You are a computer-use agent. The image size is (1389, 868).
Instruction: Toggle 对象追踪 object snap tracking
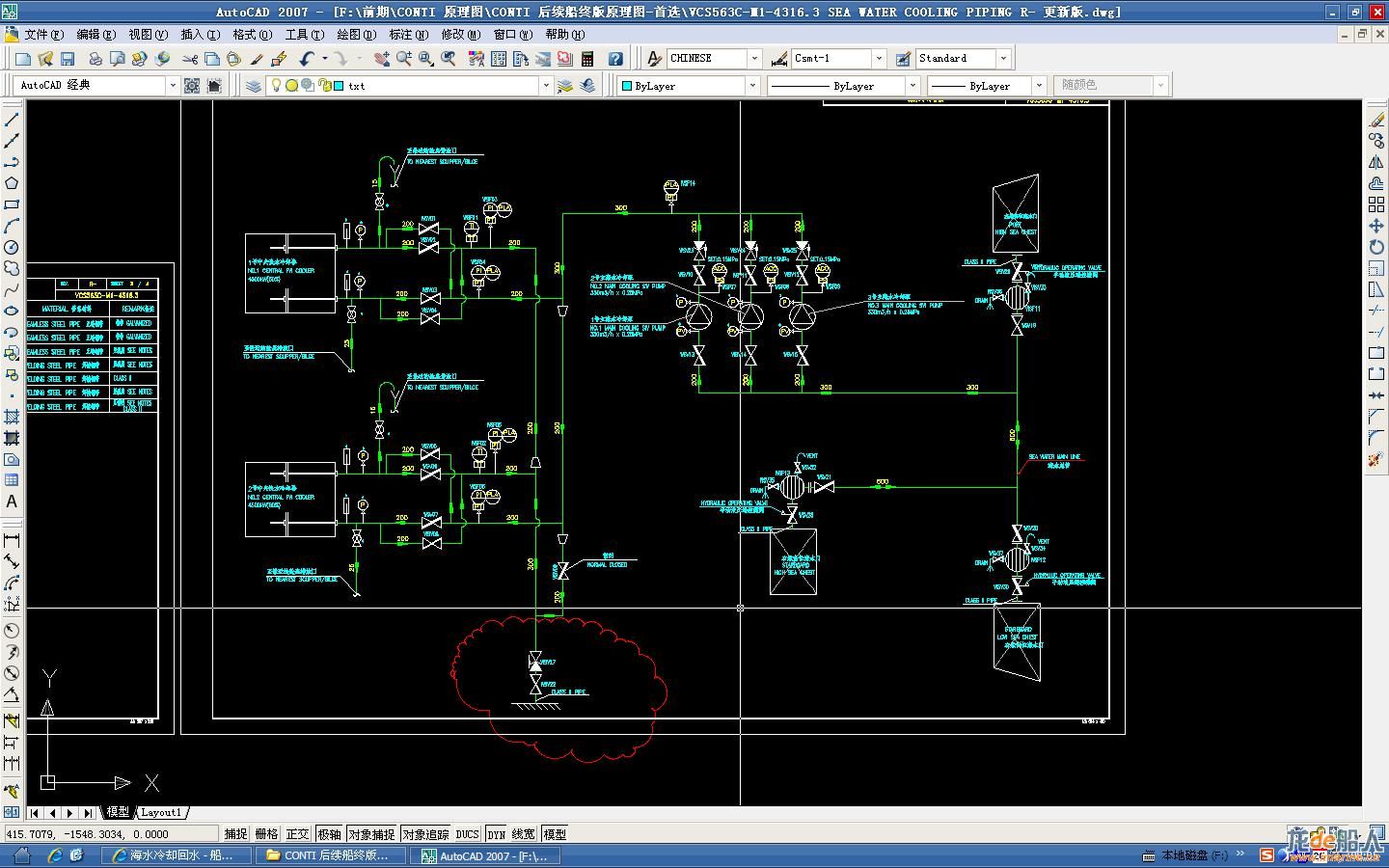click(425, 834)
